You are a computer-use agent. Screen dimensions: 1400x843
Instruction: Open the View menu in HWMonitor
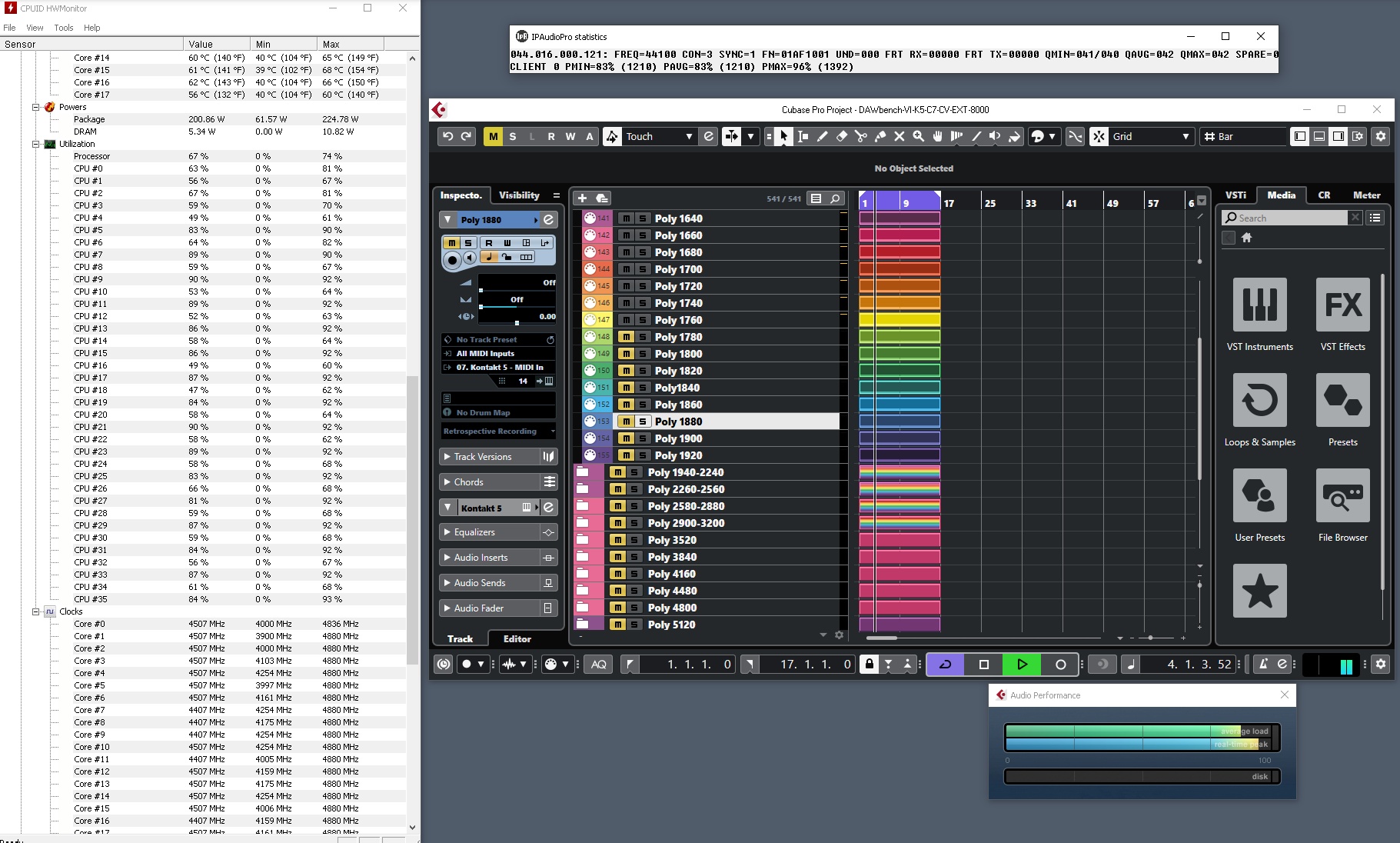[x=35, y=28]
